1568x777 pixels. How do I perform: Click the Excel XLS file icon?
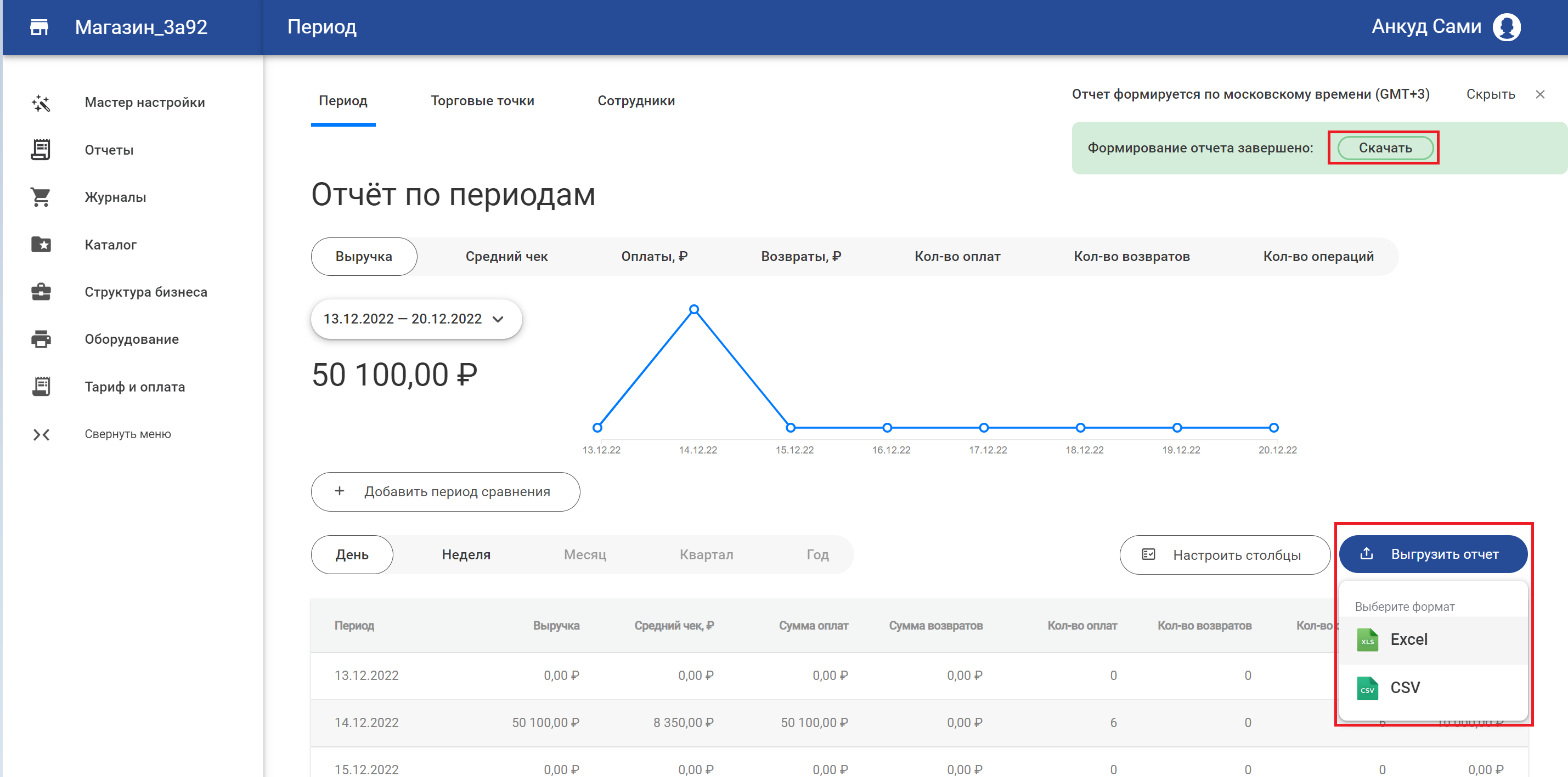tap(1368, 640)
